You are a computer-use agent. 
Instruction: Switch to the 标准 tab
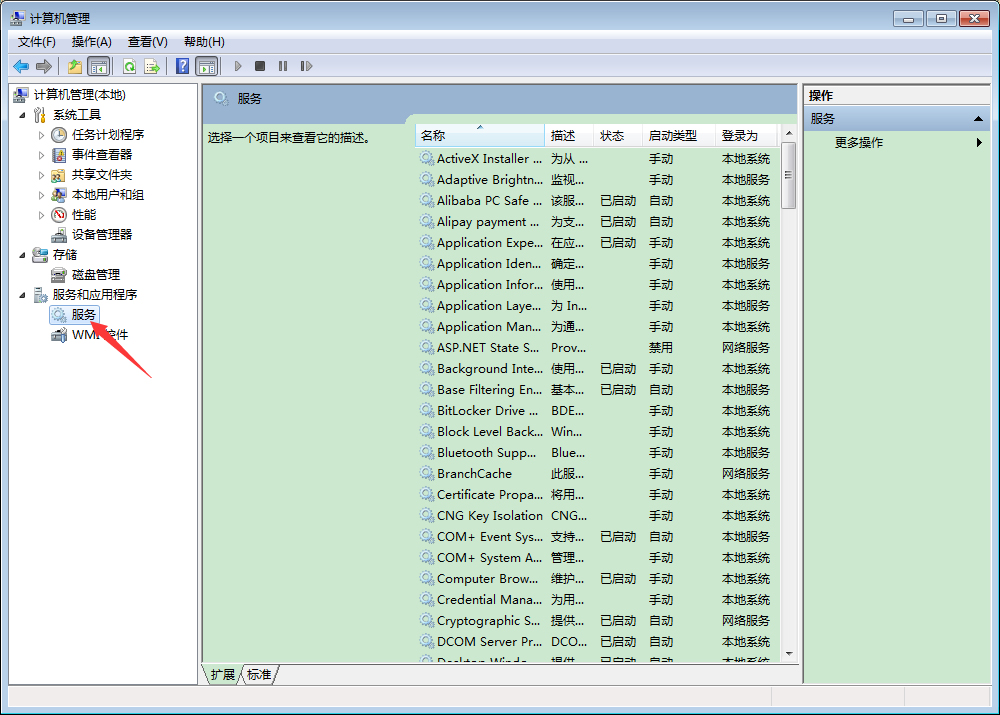pyautogui.click(x=258, y=674)
